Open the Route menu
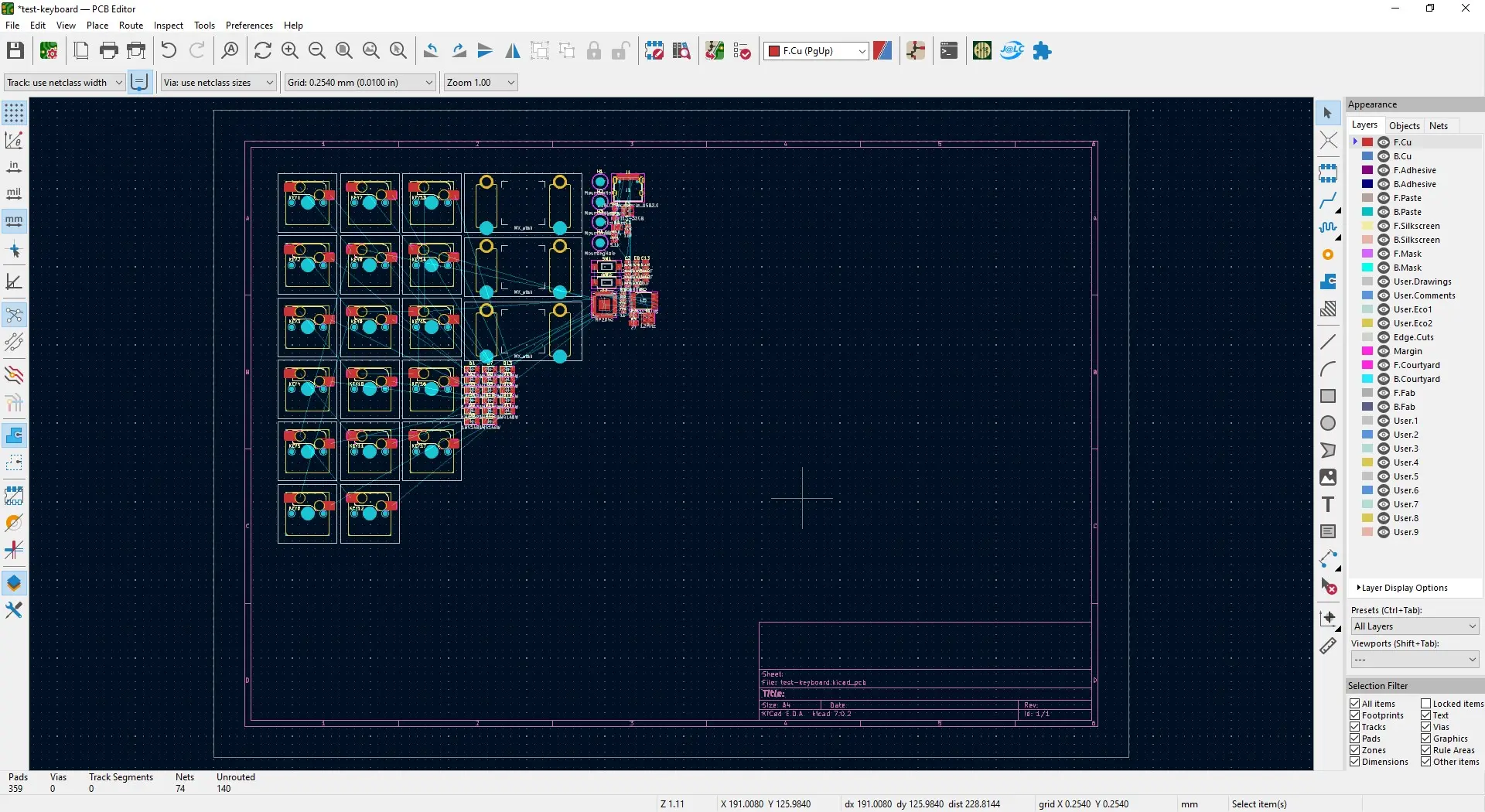Image resolution: width=1485 pixels, height=812 pixels. click(131, 26)
